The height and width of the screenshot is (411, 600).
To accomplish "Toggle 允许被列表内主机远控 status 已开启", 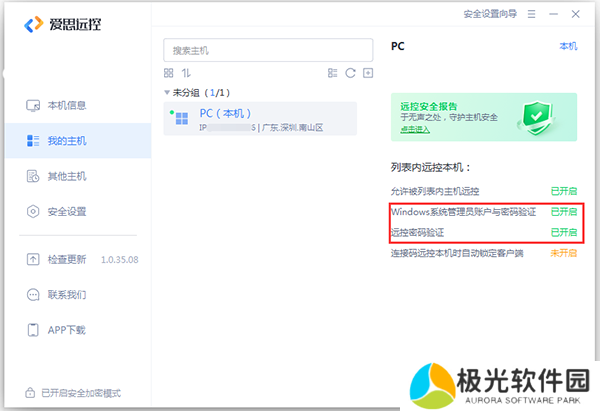I will 563,190.
